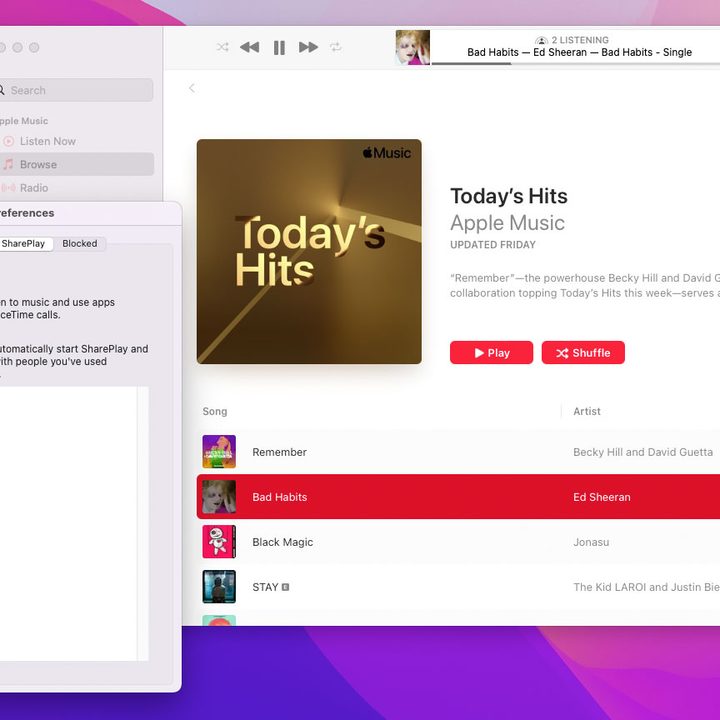Open artist Becky Hill and David Guetta
Screen dimensions: 720x720
[x=643, y=452]
